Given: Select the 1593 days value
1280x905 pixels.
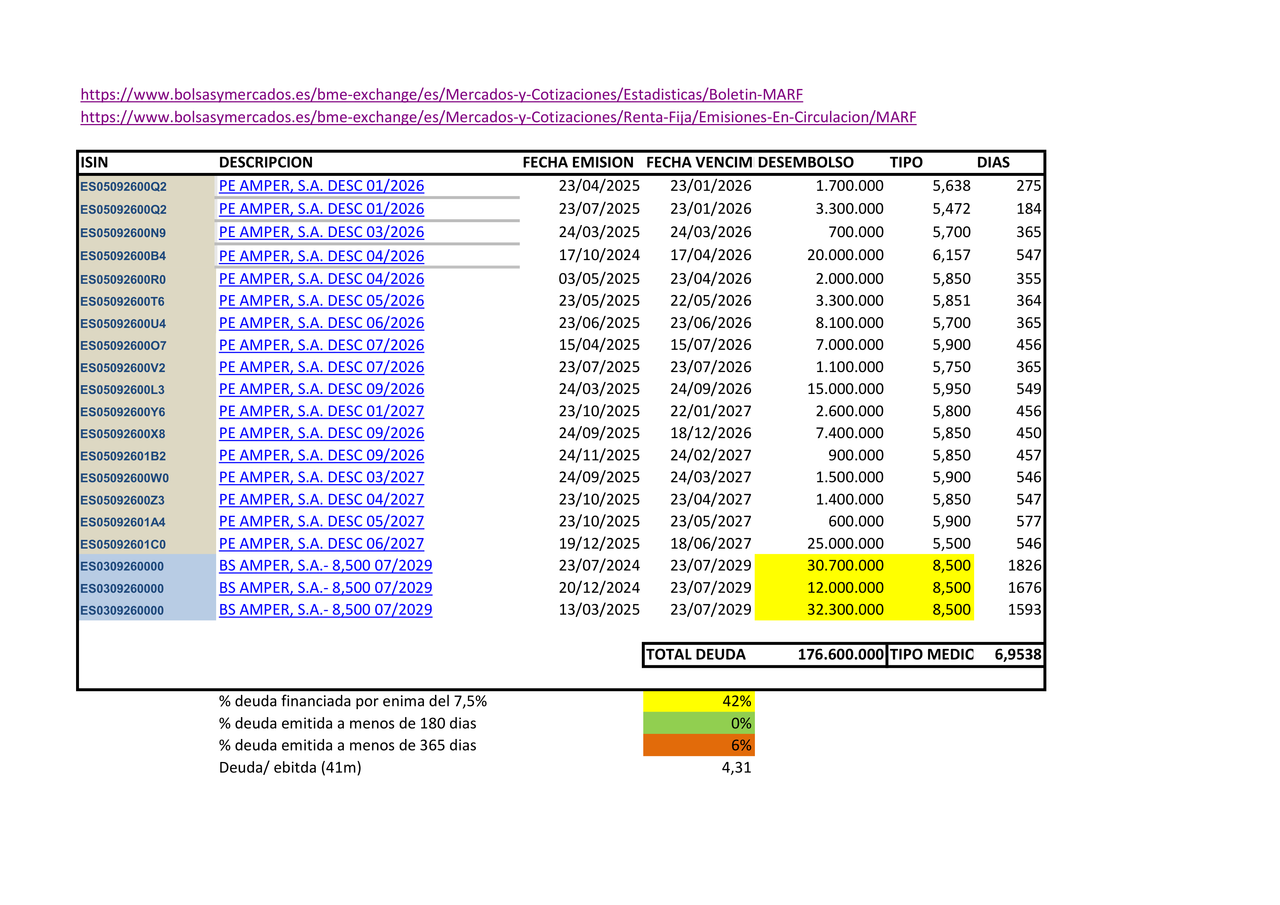Looking at the screenshot, I should pyautogui.click(x=1026, y=610).
